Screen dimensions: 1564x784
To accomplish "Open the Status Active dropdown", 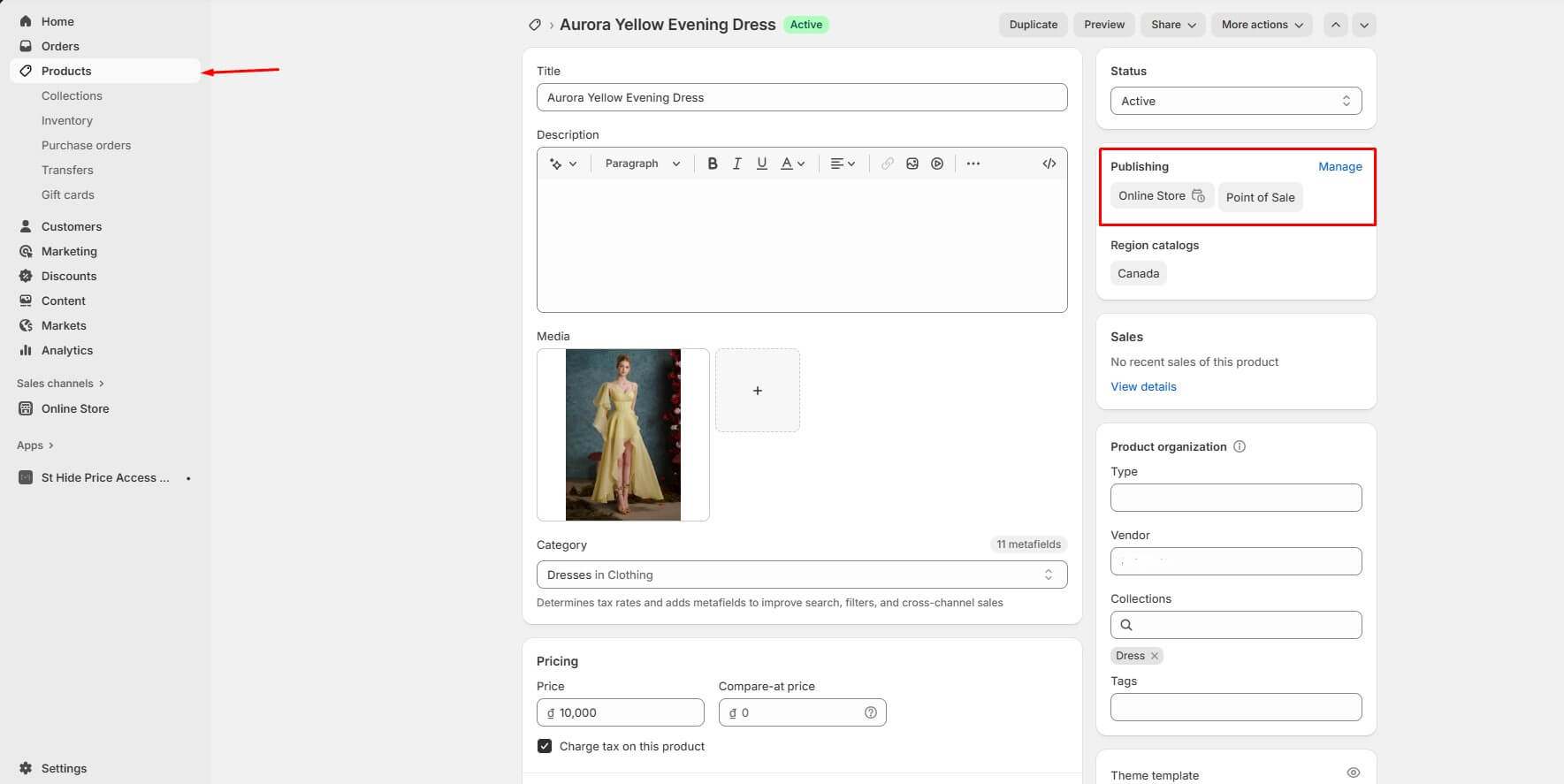I will click(1236, 101).
